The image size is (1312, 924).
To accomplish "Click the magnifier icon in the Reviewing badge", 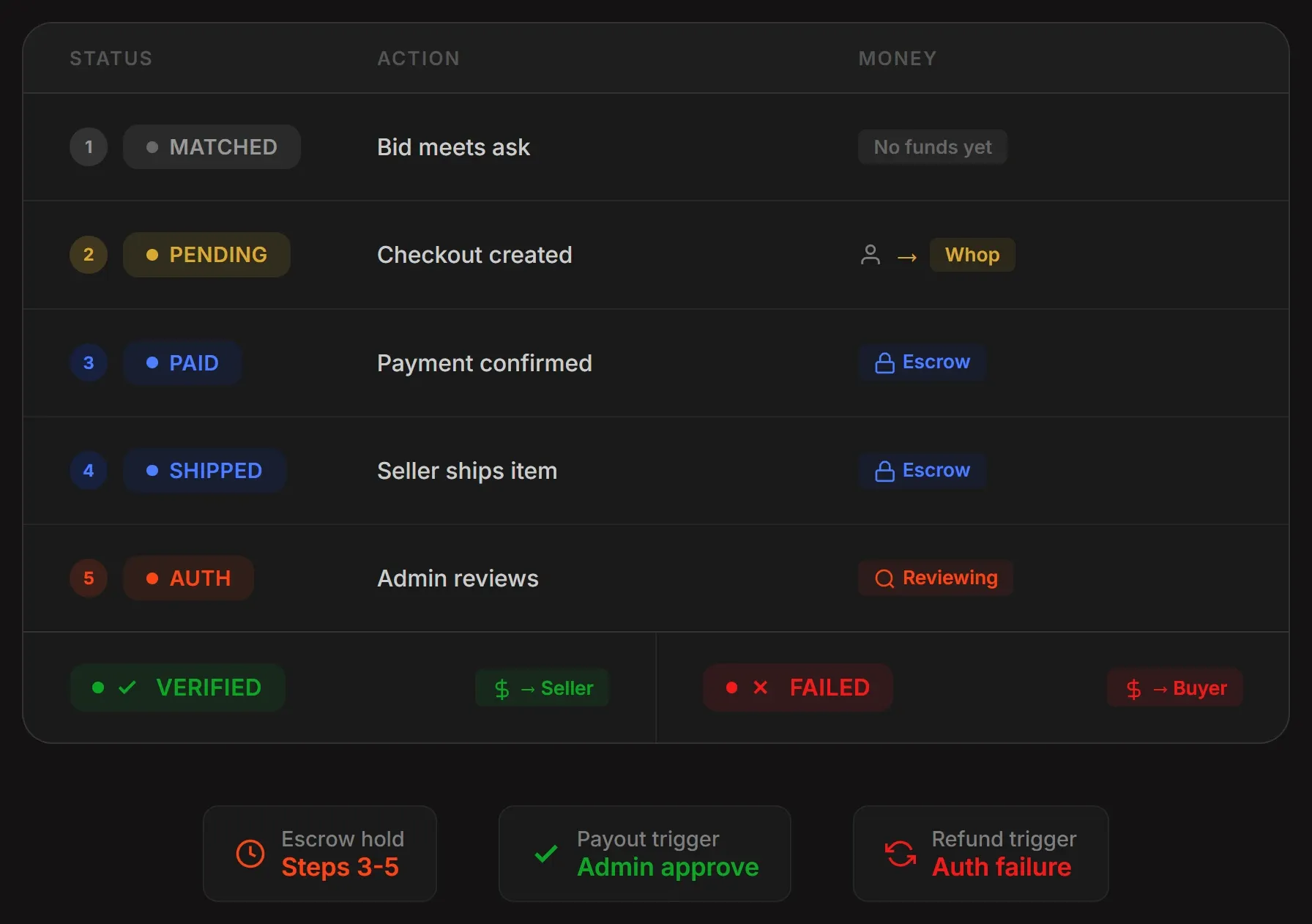I will click(x=884, y=578).
